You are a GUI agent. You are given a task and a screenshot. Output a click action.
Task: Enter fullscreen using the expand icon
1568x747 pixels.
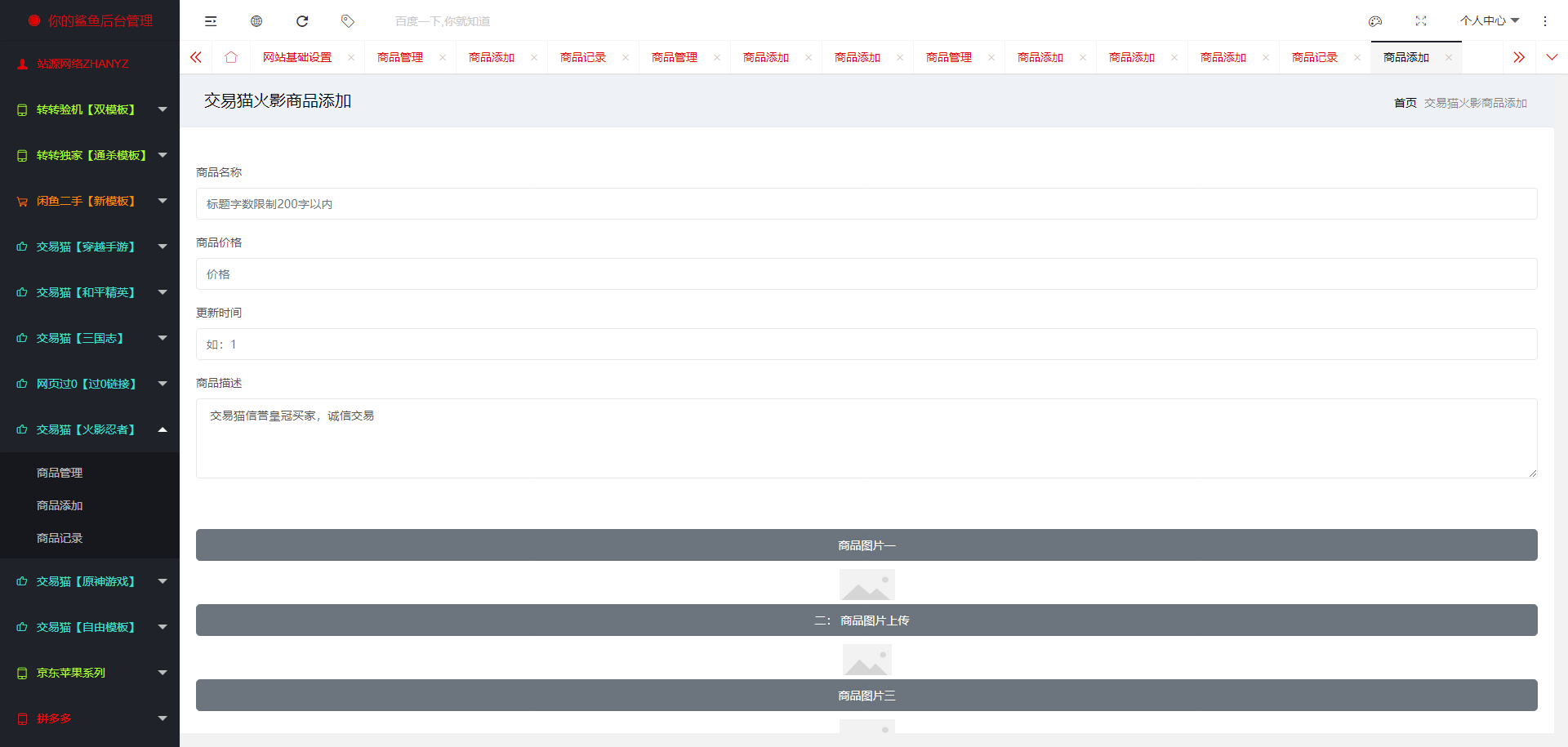(x=1421, y=21)
